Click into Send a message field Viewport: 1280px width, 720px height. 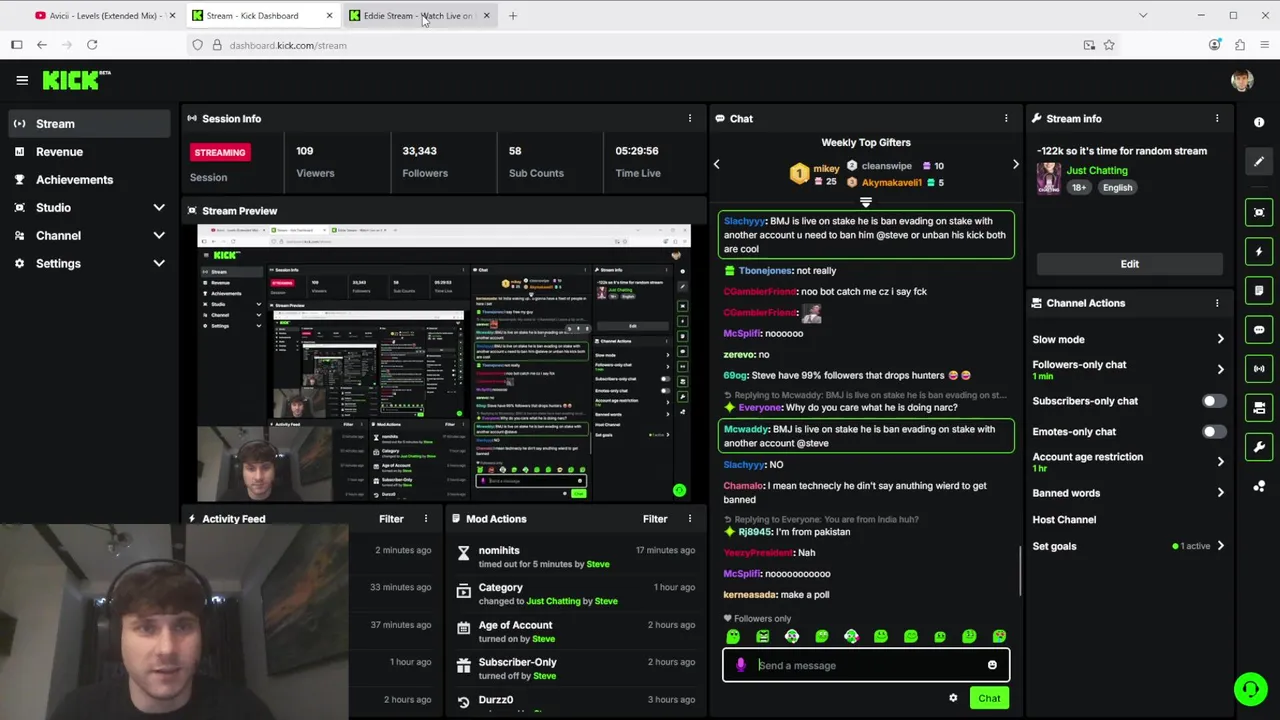pos(866,665)
